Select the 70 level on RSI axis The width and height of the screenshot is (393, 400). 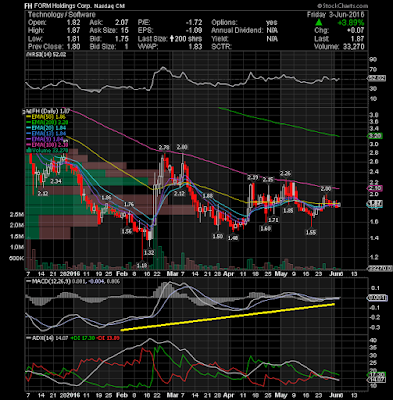[x=372, y=69]
